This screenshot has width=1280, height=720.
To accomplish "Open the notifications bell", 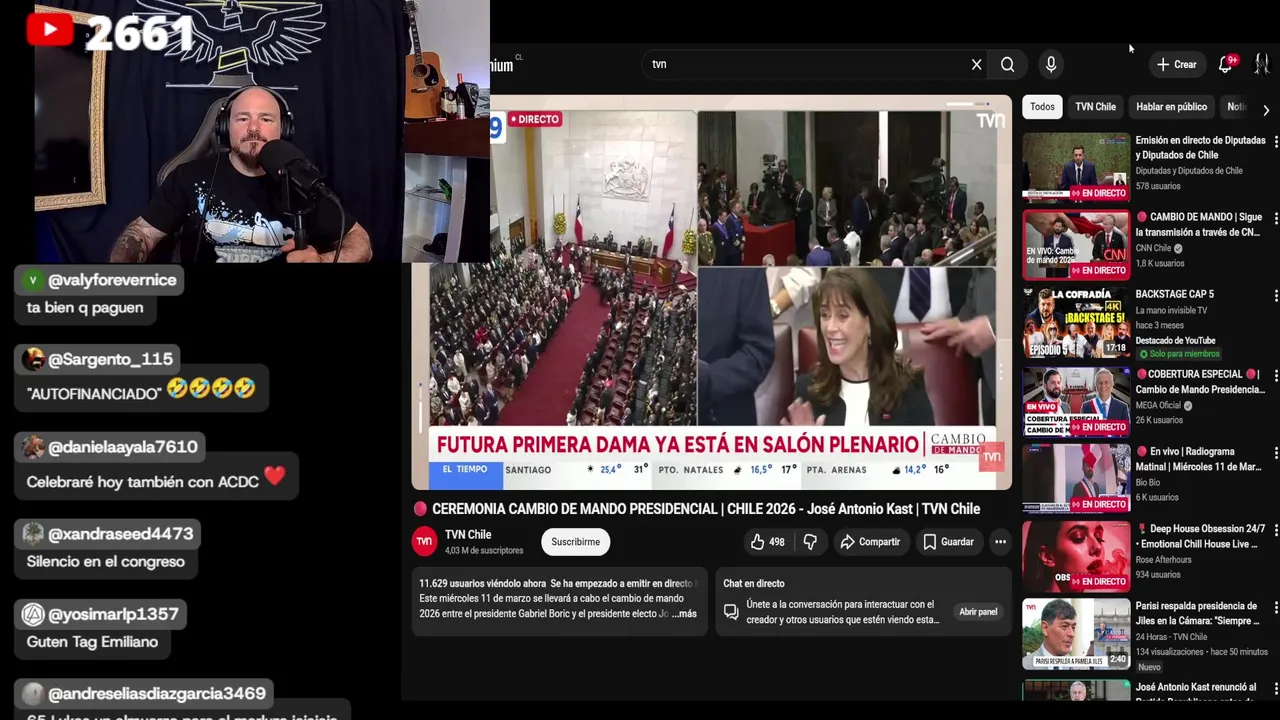I will coord(1226,64).
